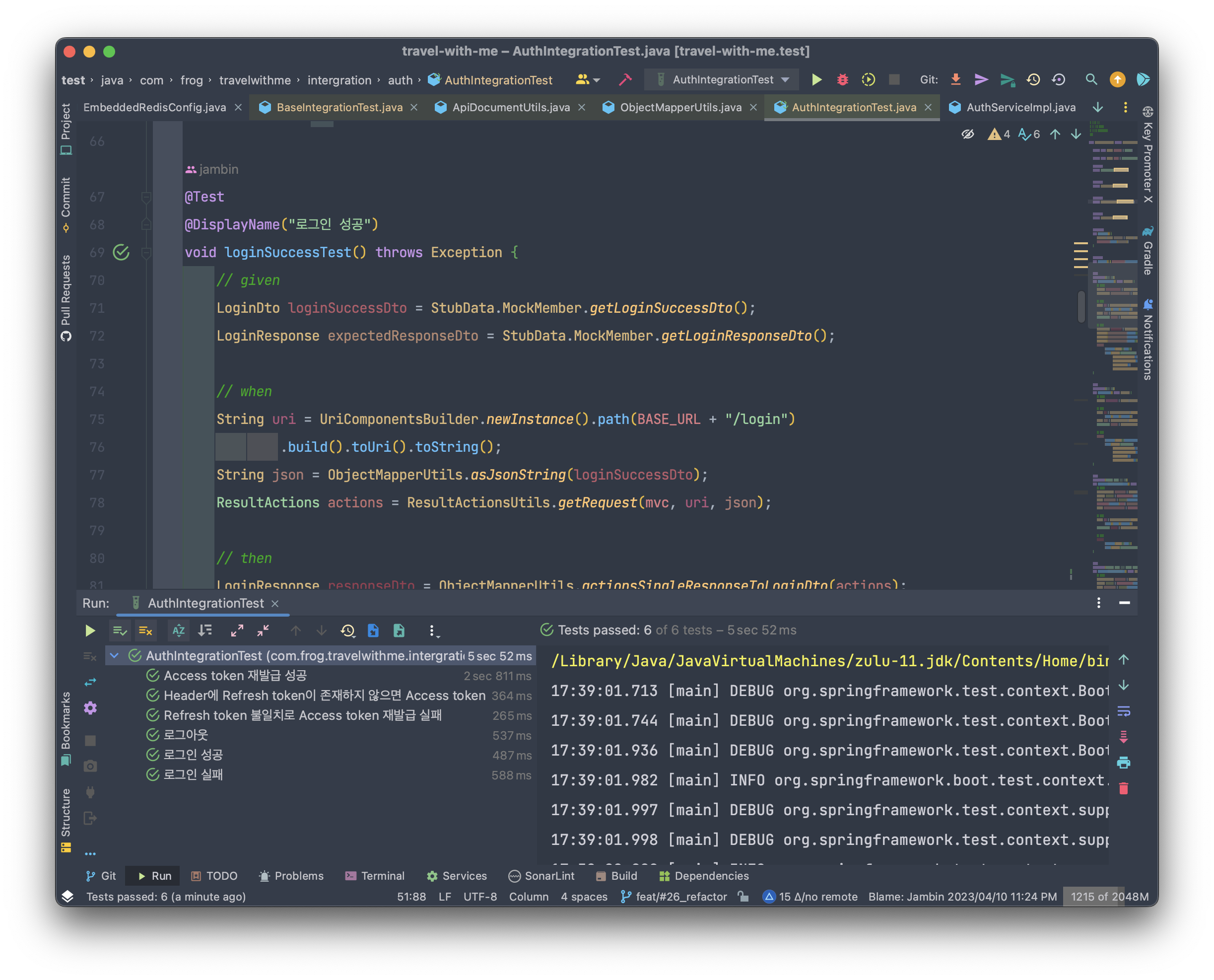
Task: Switch to BaseIntegrationTest.java tab
Action: click(x=339, y=107)
